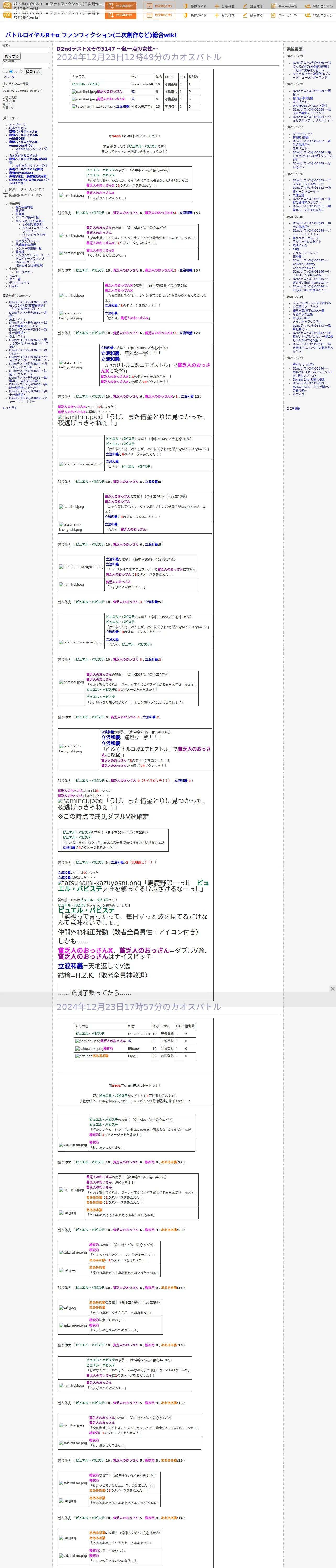Screen dimensions: 336x1568
Task: Open 直轄バトルロイヤル(無印) menu link
Action: [26, 169]
